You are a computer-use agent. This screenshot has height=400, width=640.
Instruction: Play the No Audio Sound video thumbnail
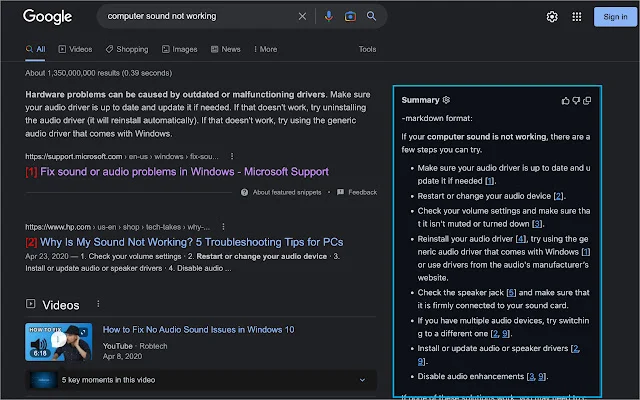59,341
